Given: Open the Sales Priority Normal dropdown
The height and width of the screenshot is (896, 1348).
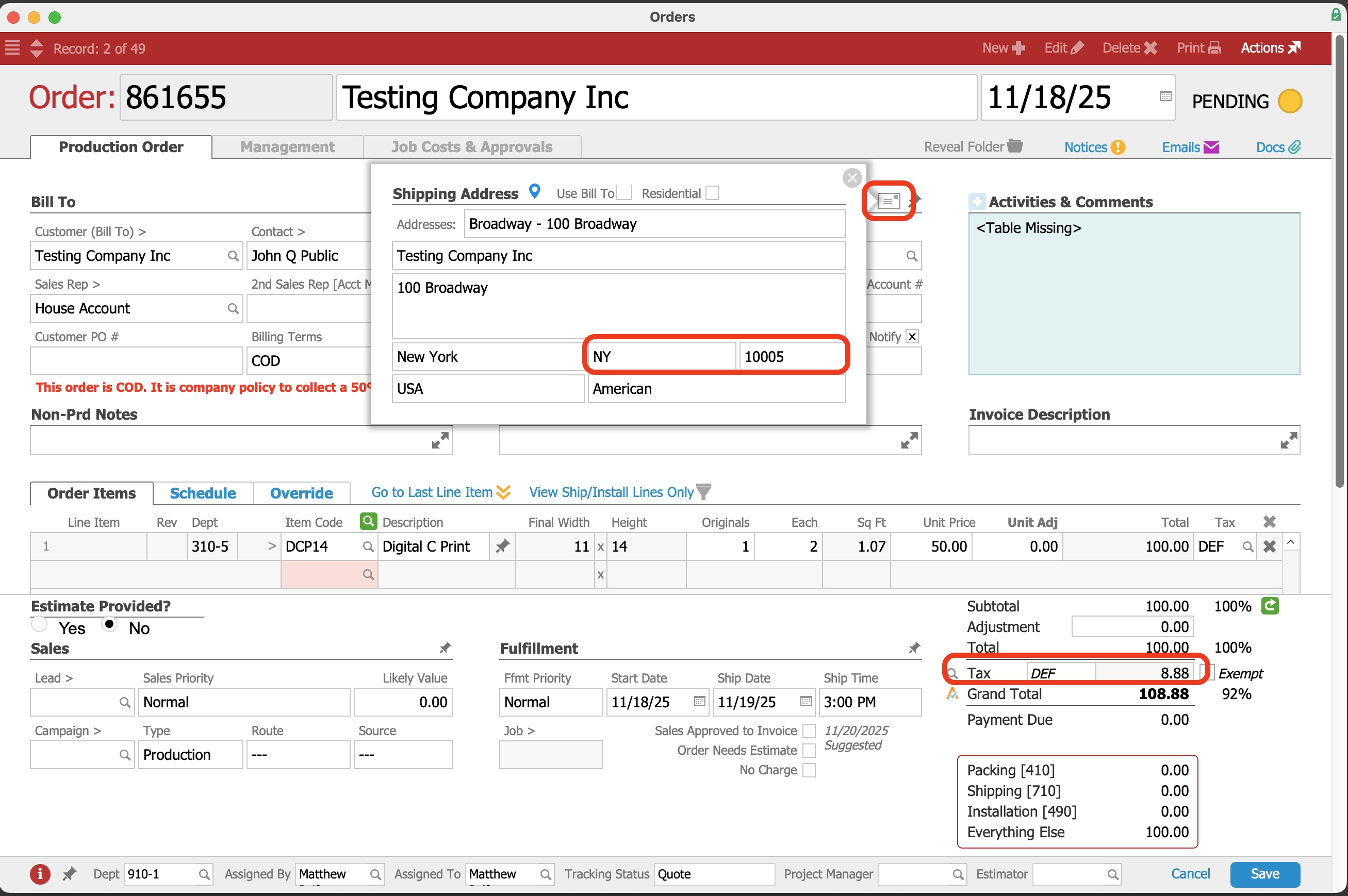Looking at the screenshot, I should point(244,702).
